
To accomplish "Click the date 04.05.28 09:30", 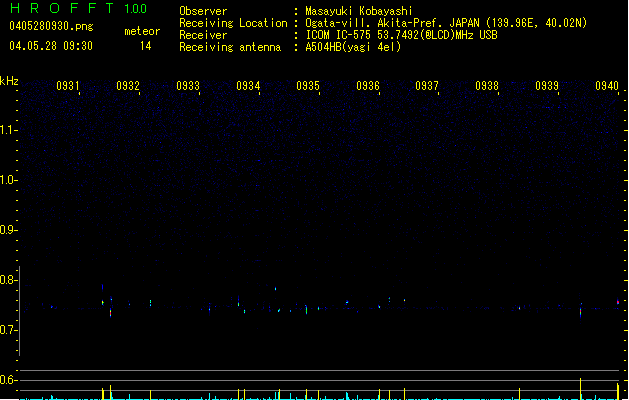I will point(51,46).
